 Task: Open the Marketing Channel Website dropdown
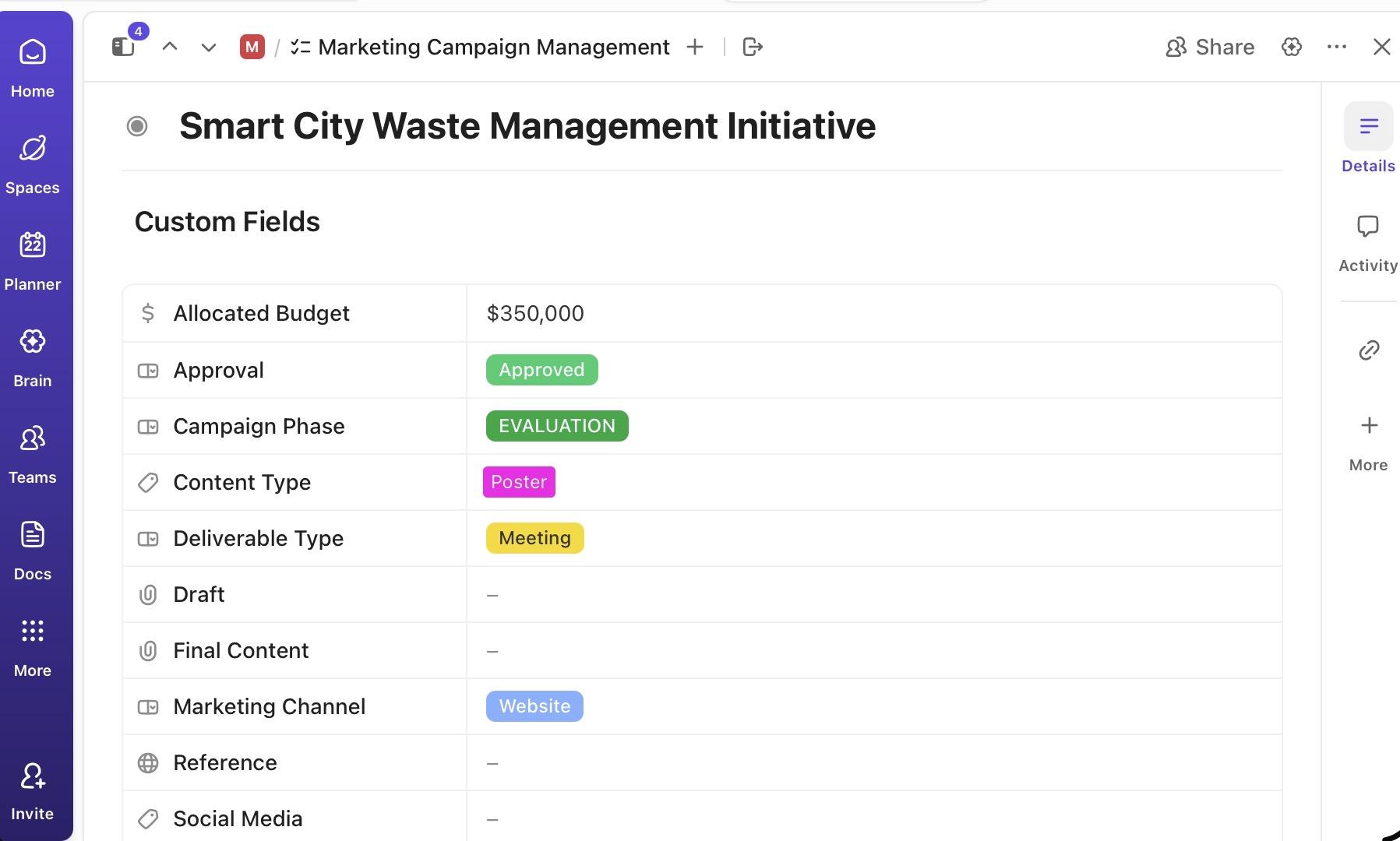(534, 706)
